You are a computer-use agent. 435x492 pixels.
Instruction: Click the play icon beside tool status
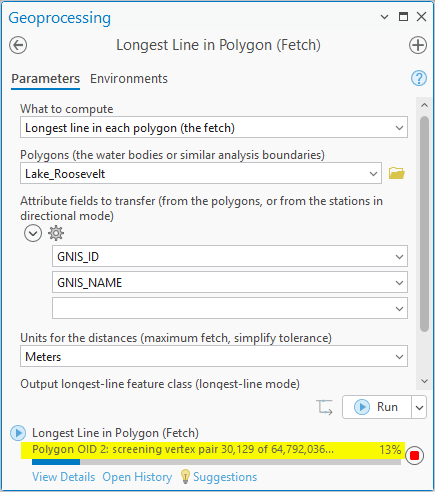coord(18,433)
